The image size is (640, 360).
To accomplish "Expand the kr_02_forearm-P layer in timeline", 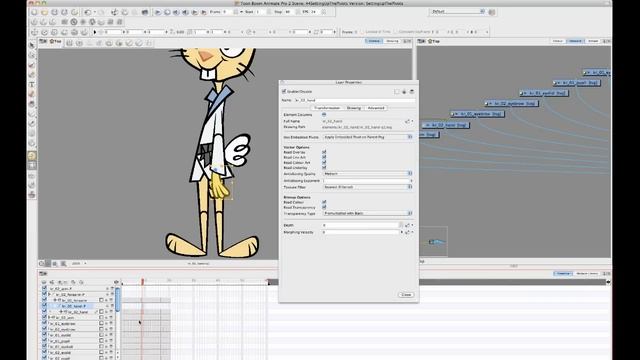I will 50,294.
